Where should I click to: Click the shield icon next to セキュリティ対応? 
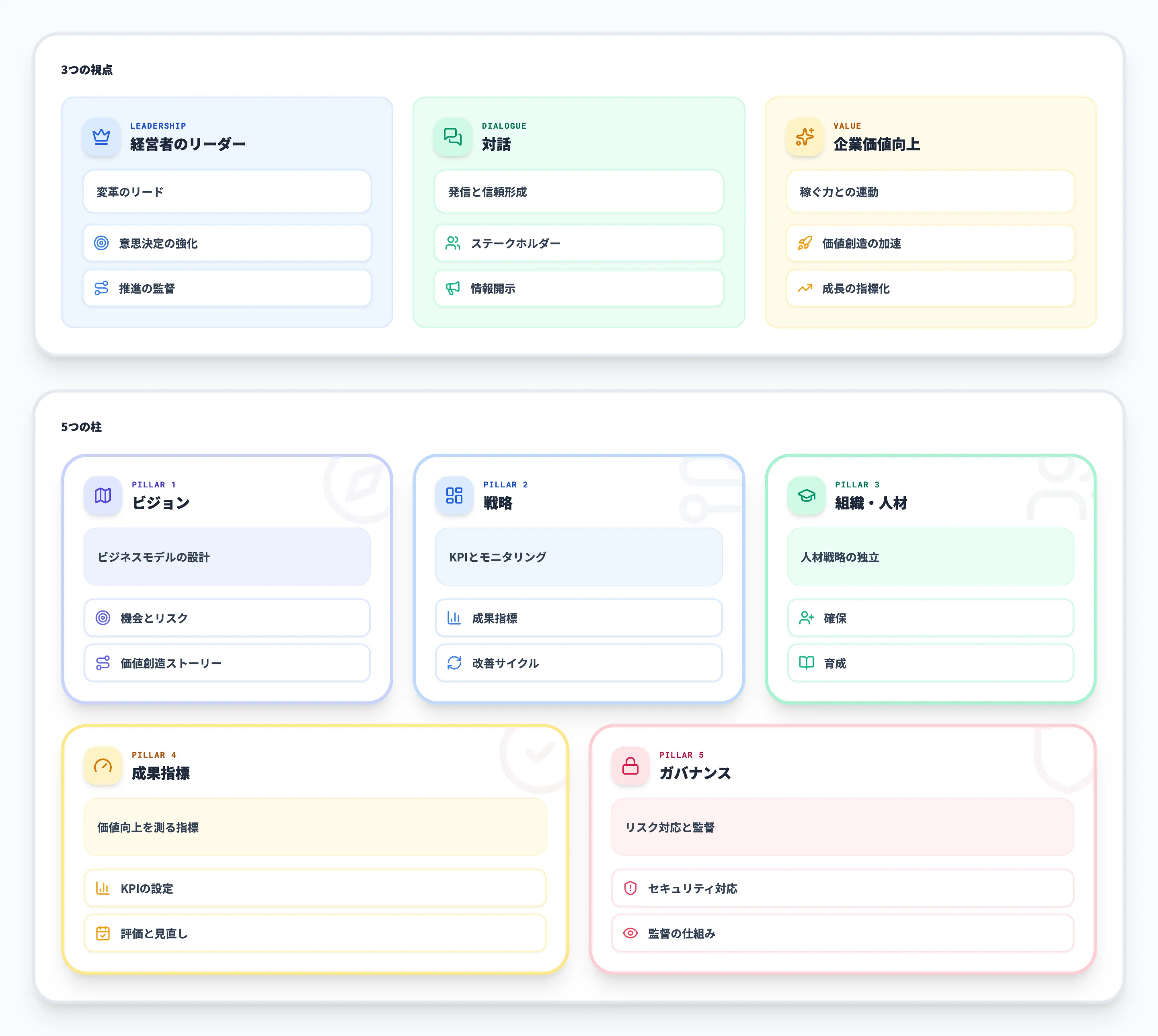(x=630, y=888)
